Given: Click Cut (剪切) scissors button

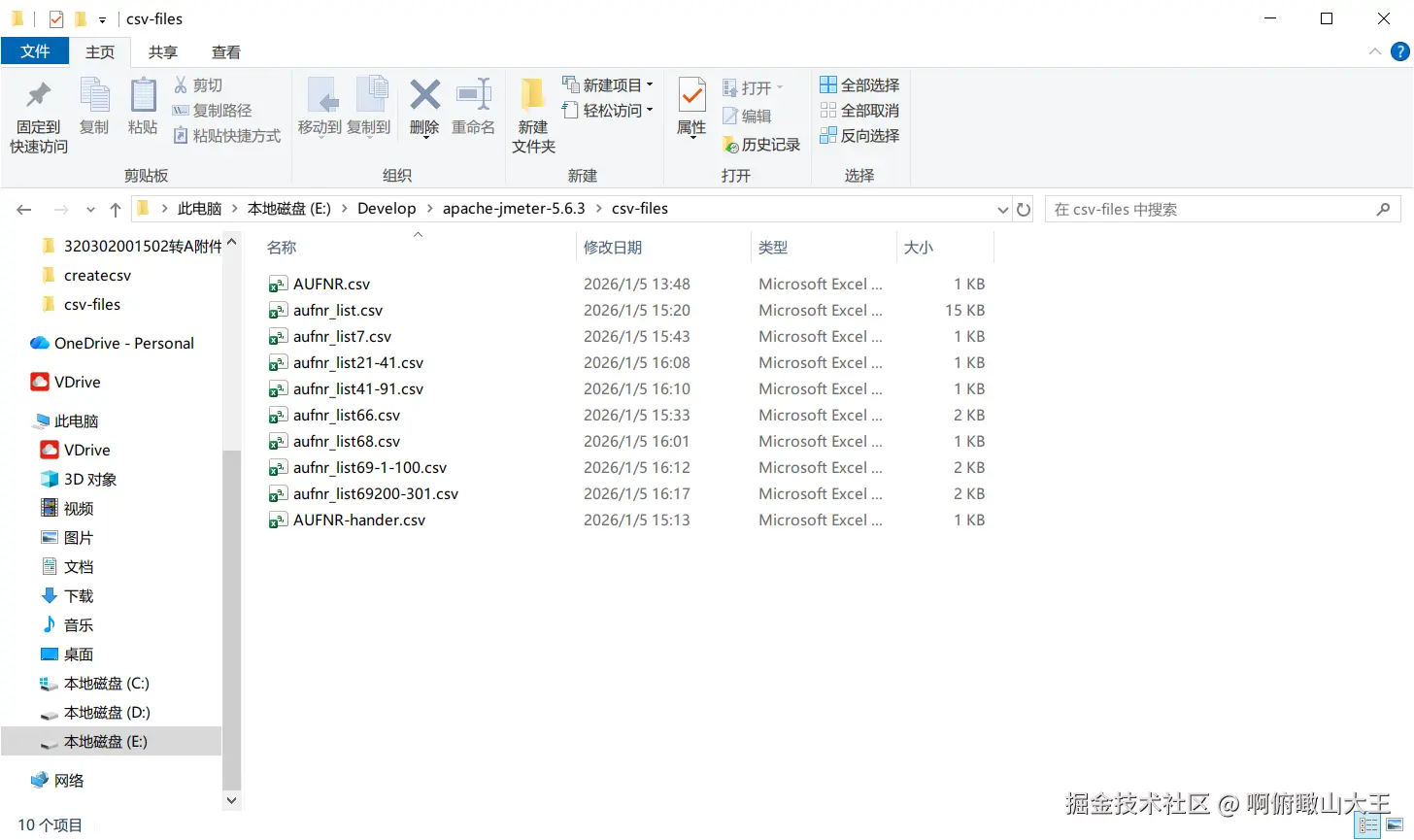Looking at the screenshot, I should tap(198, 85).
